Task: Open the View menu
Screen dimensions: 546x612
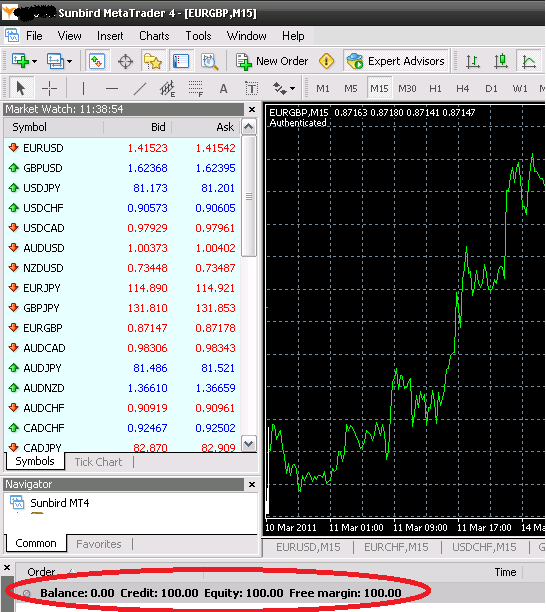Action: click(x=69, y=36)
